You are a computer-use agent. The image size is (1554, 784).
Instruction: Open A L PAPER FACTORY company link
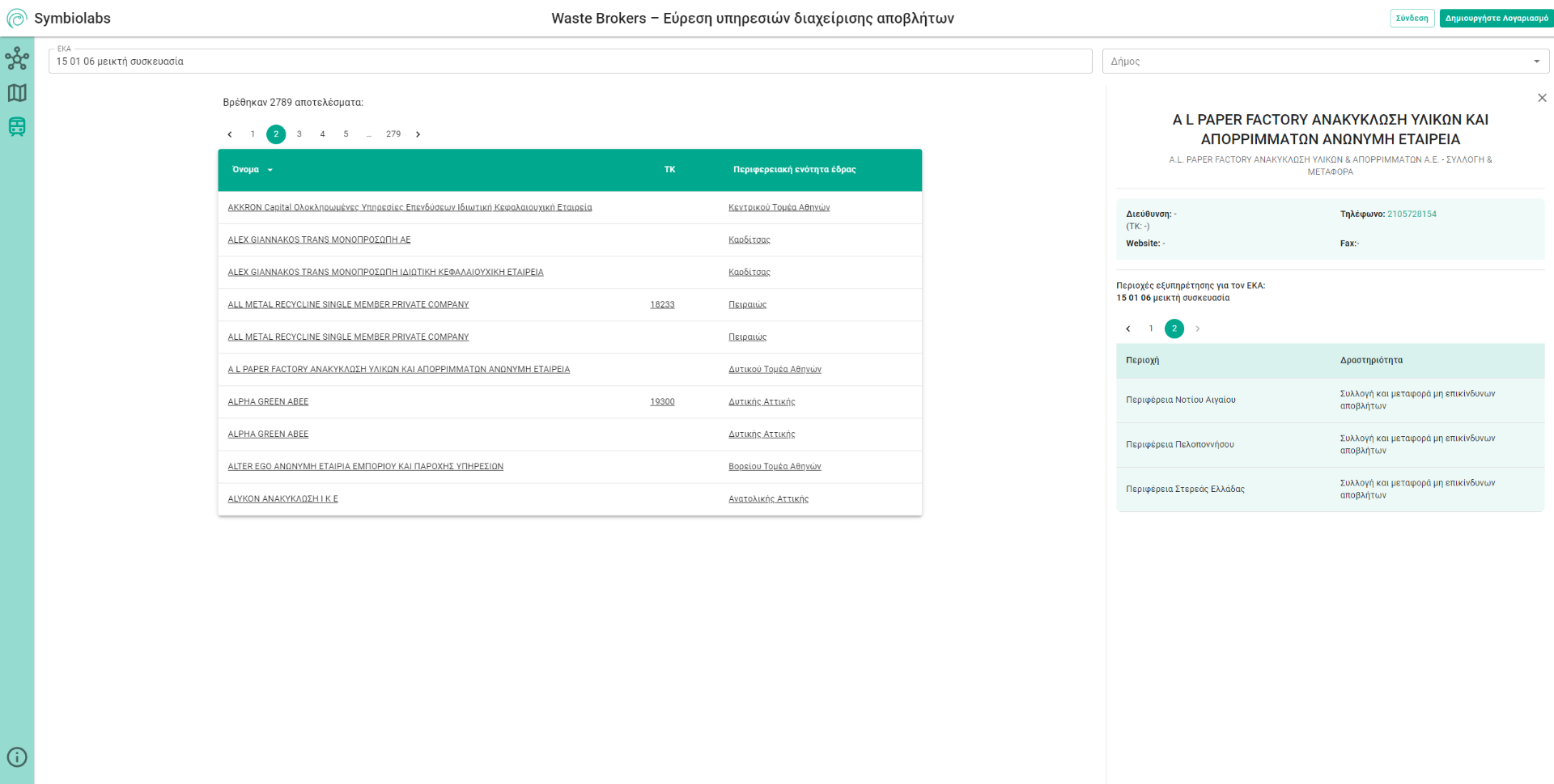tap(398, 370)
